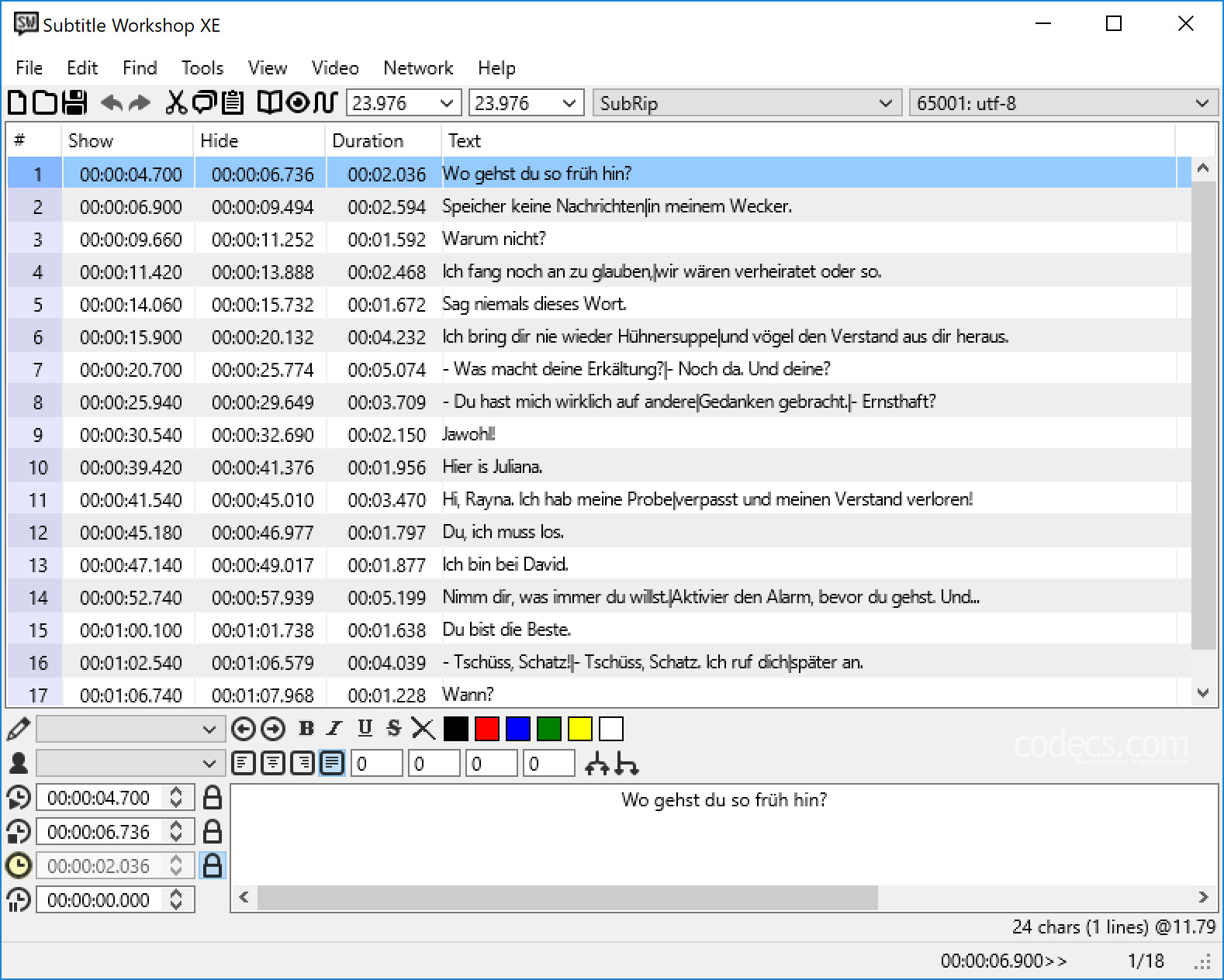Click the Text column header
The width and height of the screenshot is (1224, 980).
[808, 140]
